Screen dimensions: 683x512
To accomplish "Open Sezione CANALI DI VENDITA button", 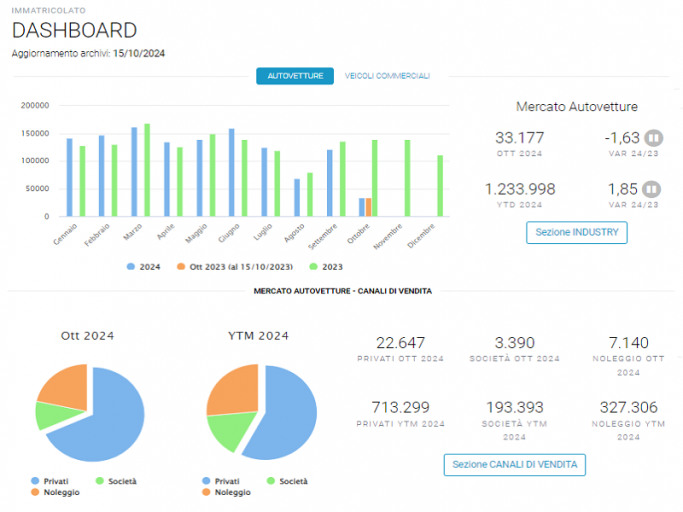I will (514, 465).
